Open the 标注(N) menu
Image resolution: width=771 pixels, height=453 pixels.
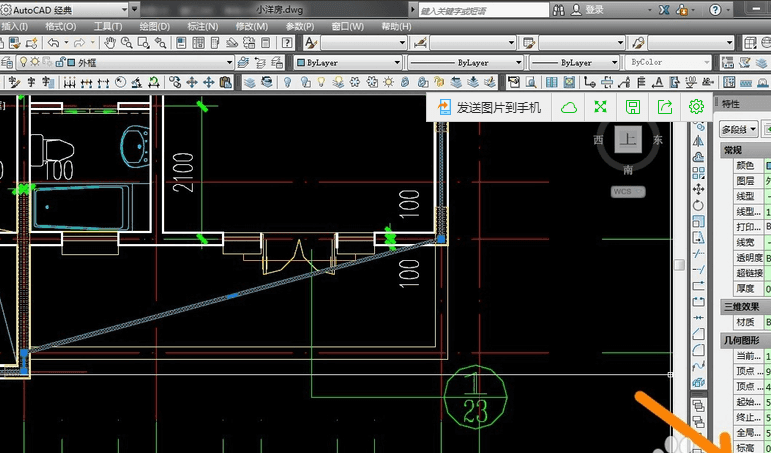point(203,27)
